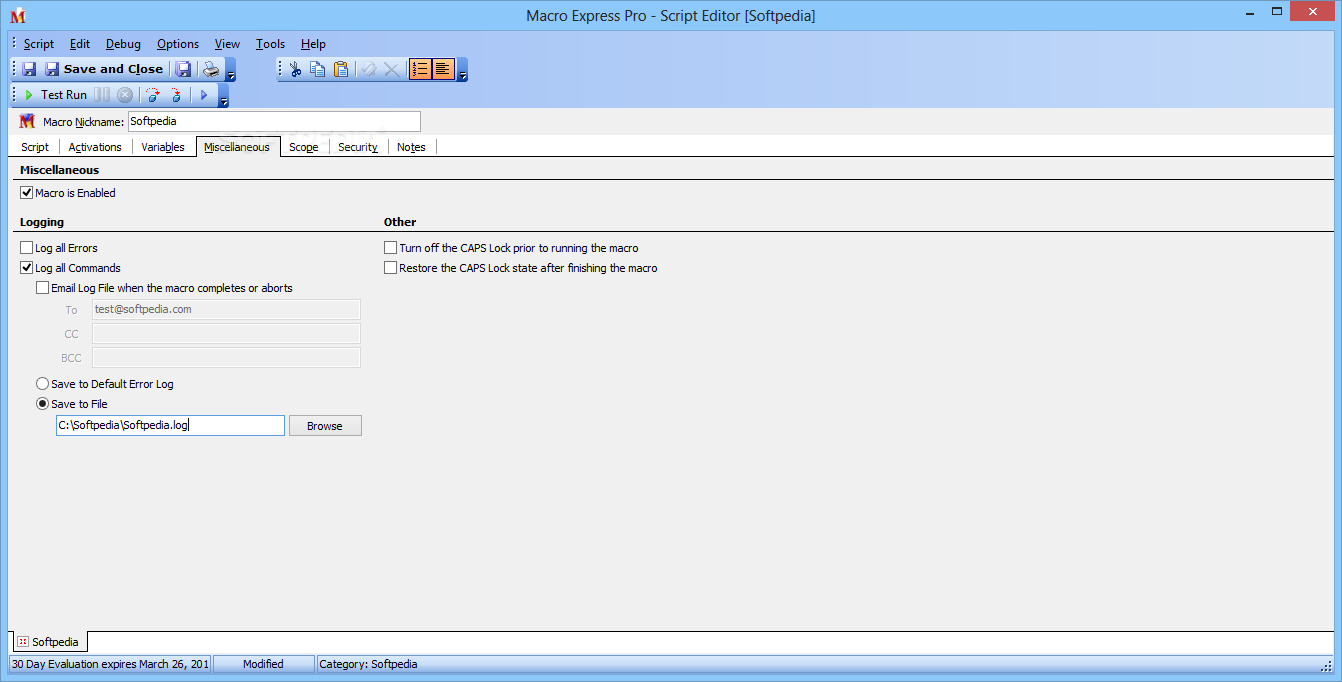Open the Edit menu

pyautogui.click(x=80, y=44)
